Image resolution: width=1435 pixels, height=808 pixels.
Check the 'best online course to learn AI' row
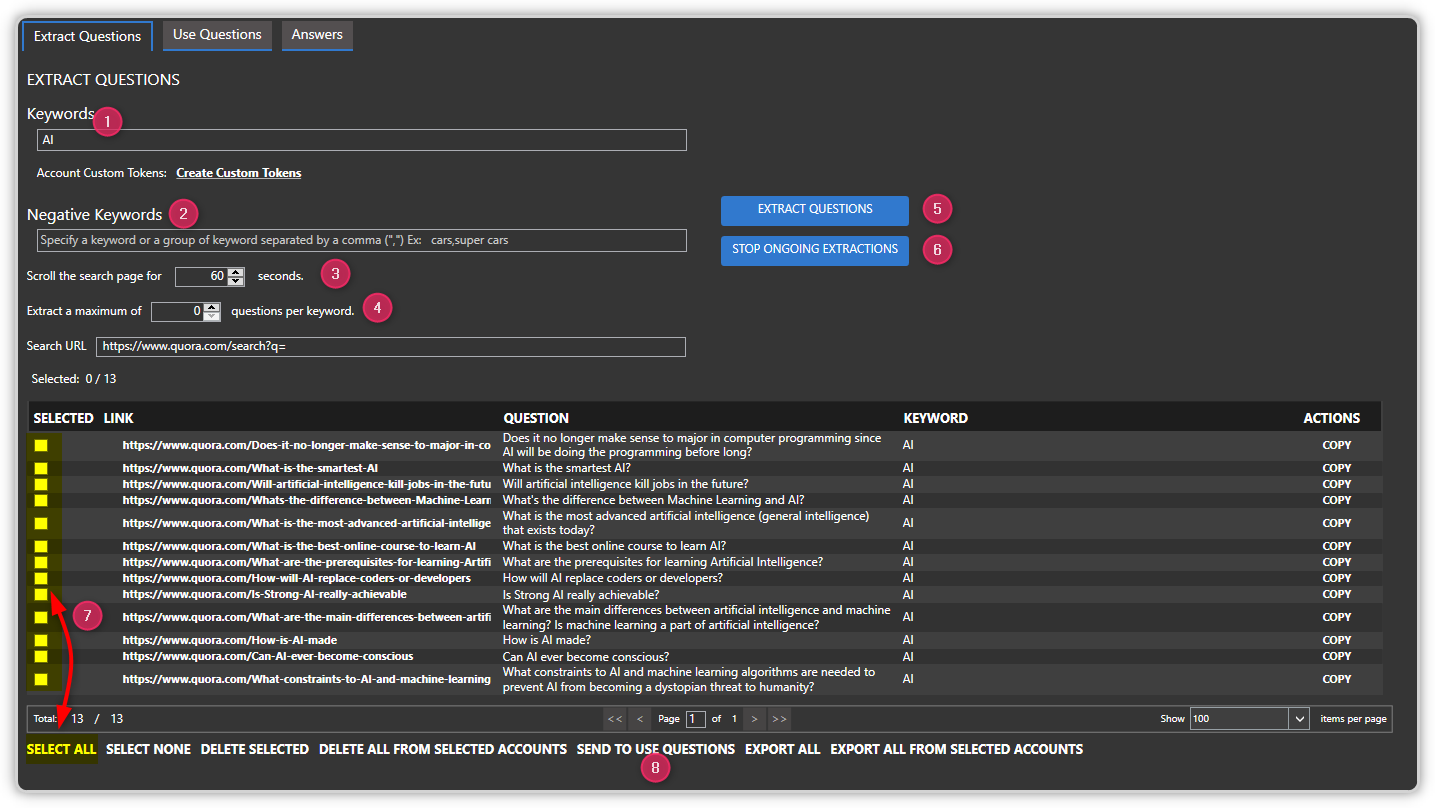pyautogui.click(x=41, y=546)
